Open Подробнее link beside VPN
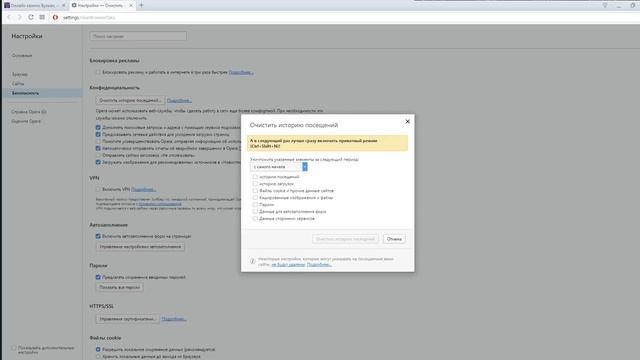The width and height of the screenshot is (640, 360). [143, 189]
